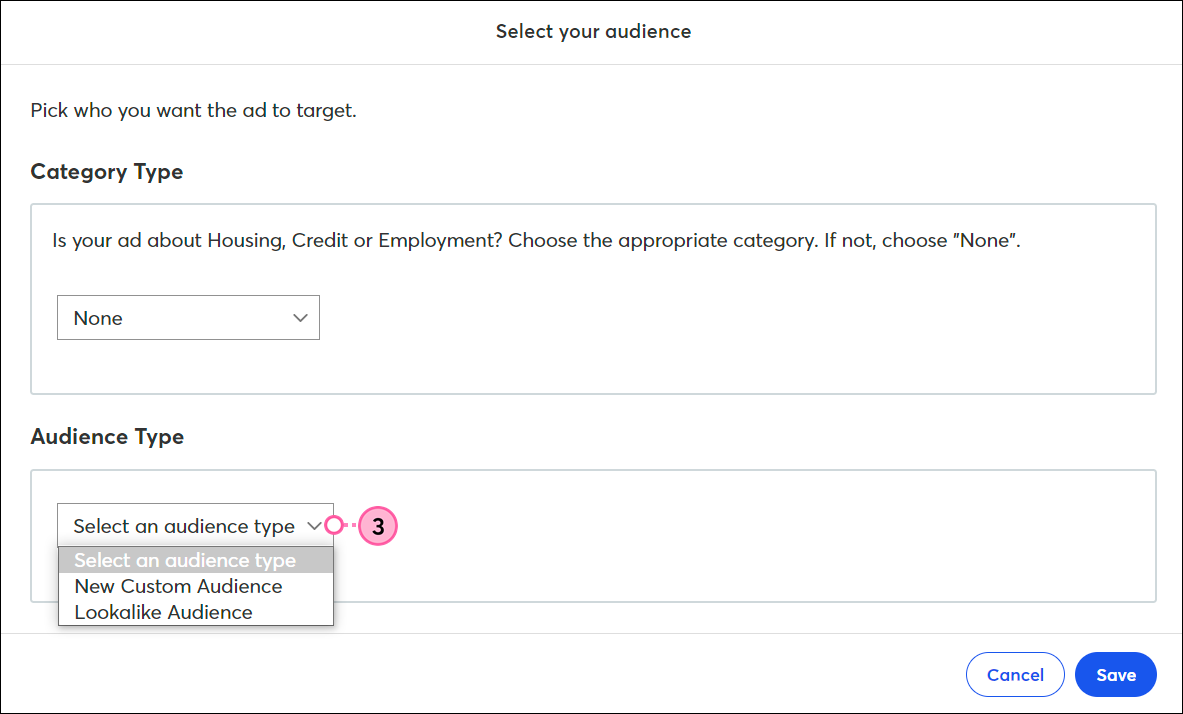Click the Category Type heading
This screenshot has height=714, width=1183.
tap(106, 172)
